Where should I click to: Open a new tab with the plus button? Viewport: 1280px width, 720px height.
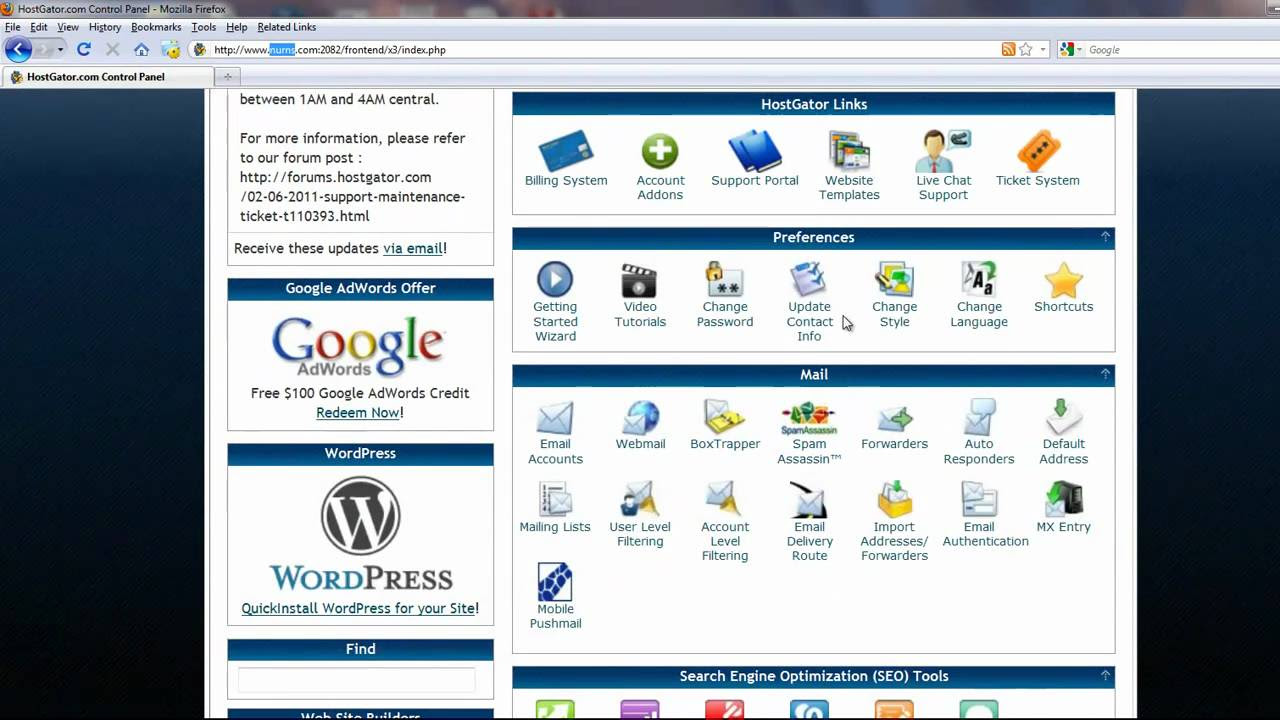pos(227,76)
